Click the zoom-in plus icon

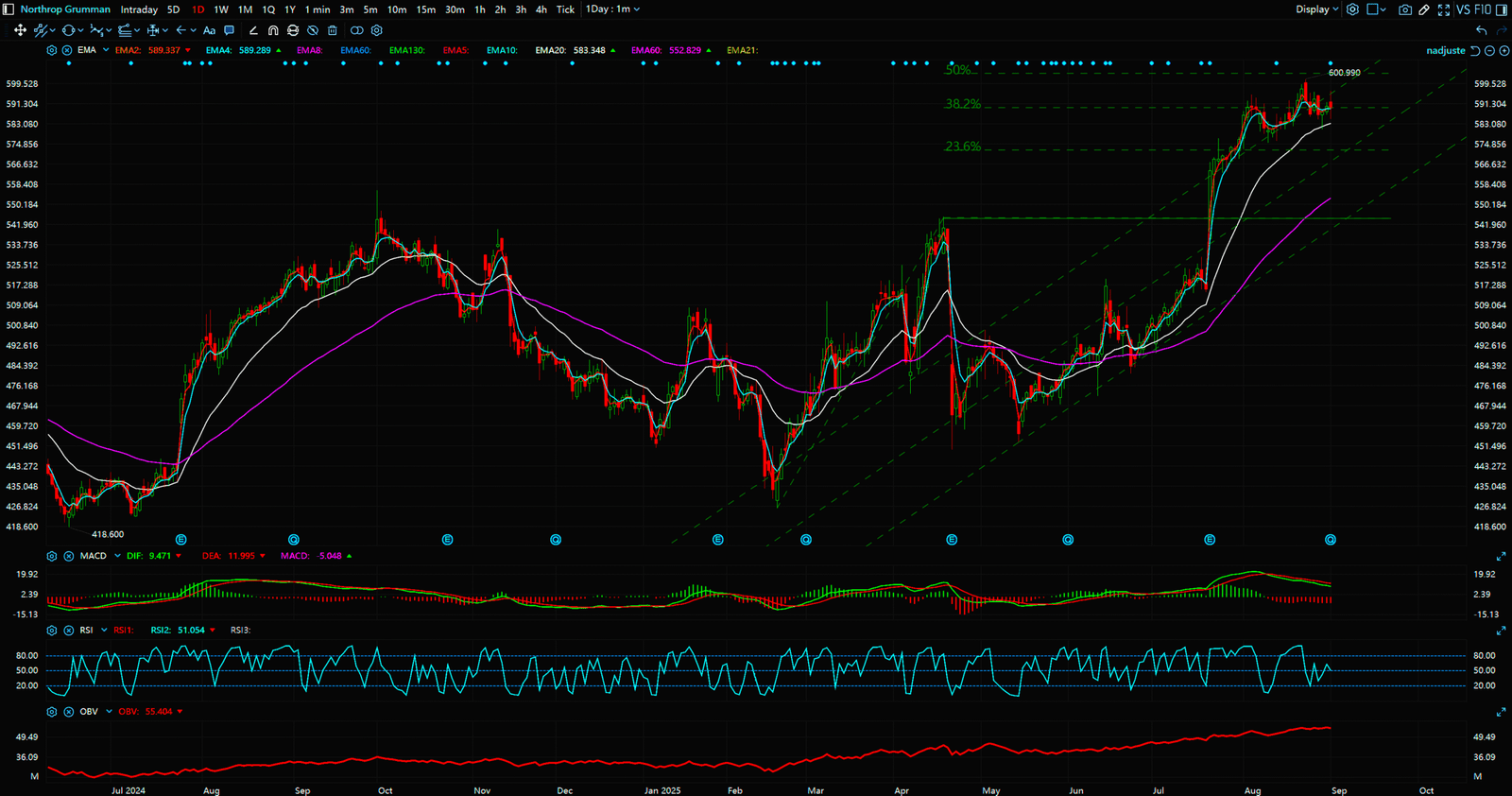pos(1504,51)
